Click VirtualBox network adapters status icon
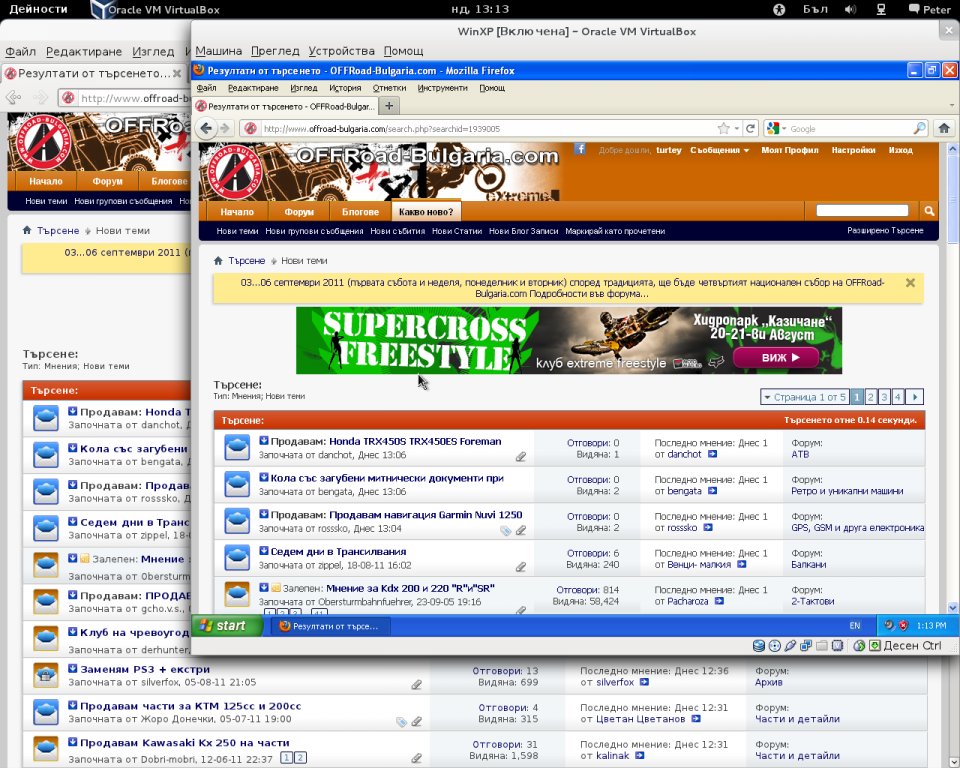 click(806, 646)
